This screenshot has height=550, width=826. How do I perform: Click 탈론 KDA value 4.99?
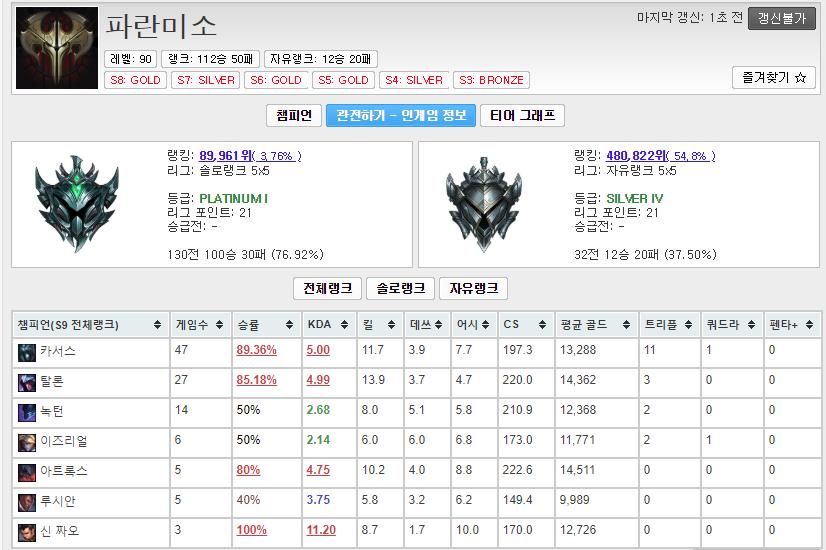pyautogui.click(x=318, y=380)
